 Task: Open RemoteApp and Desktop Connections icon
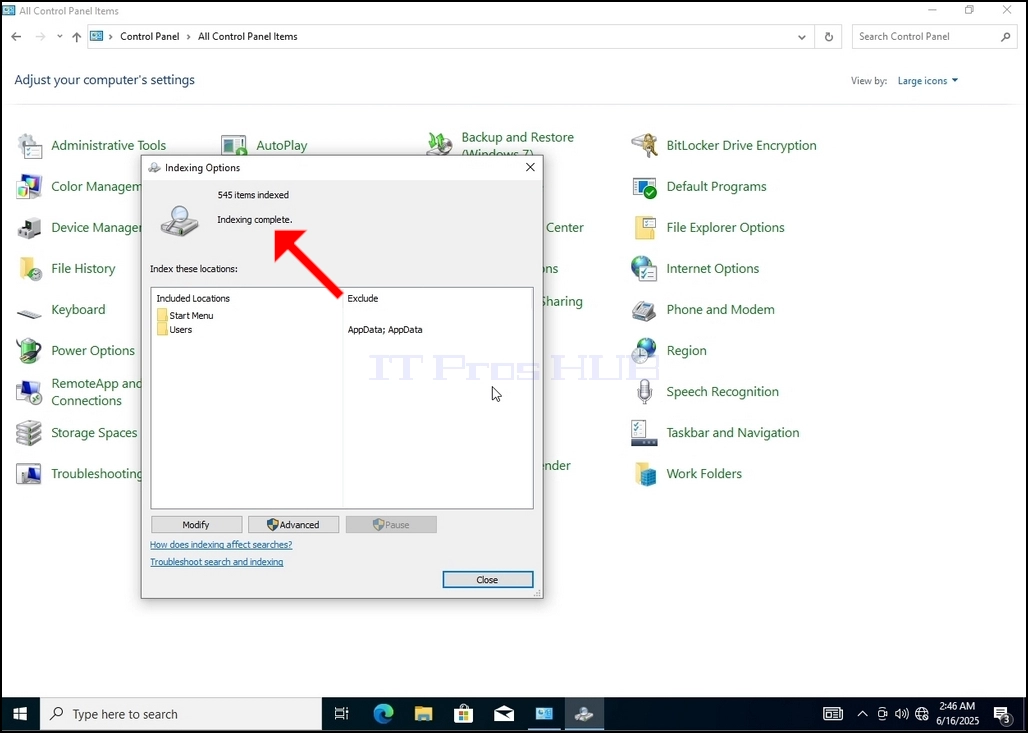coord(30,392)
